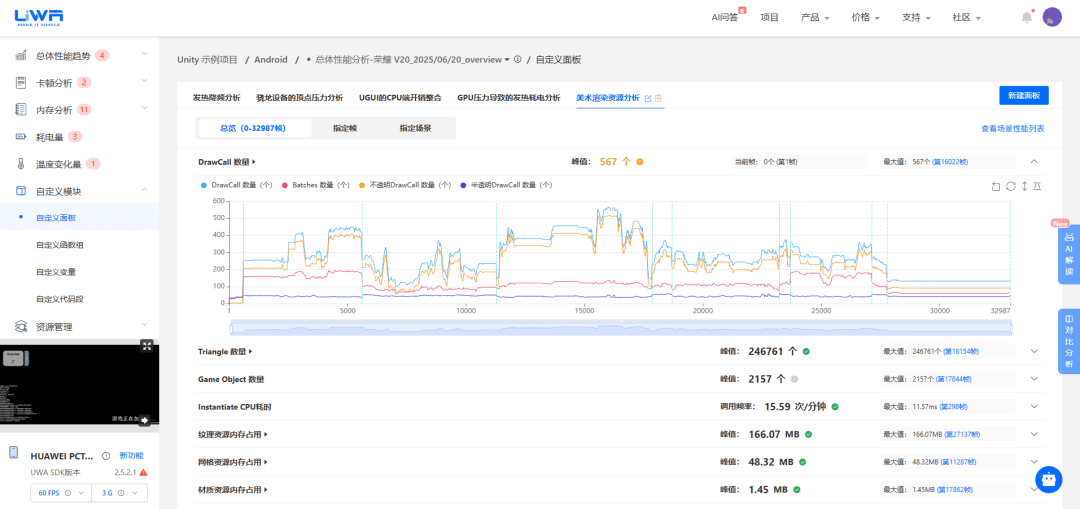Open the 价格 menu

pyautogui.click(x=866, y=17)
